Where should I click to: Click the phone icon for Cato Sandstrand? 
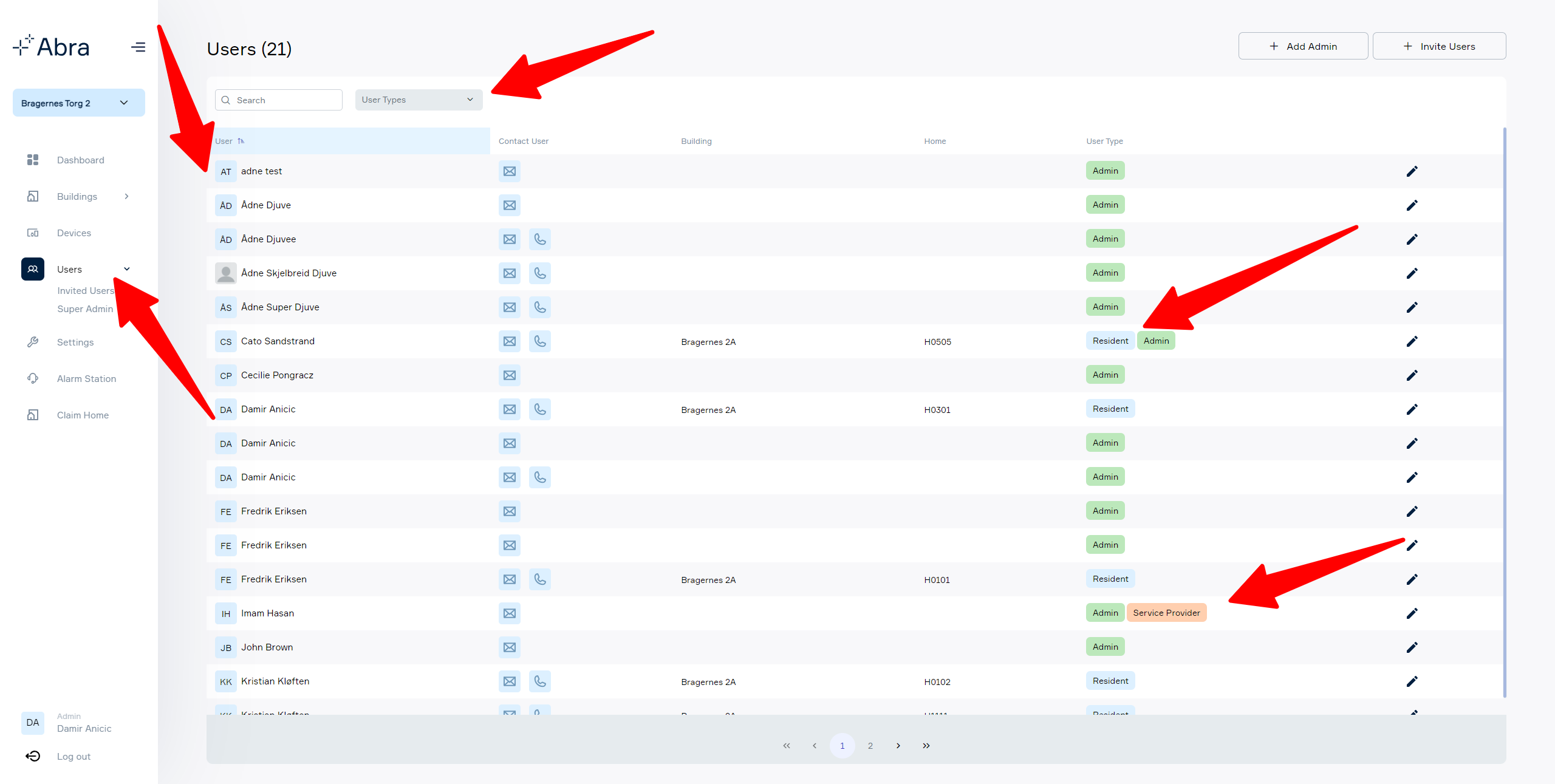click(x=539, y=341)
